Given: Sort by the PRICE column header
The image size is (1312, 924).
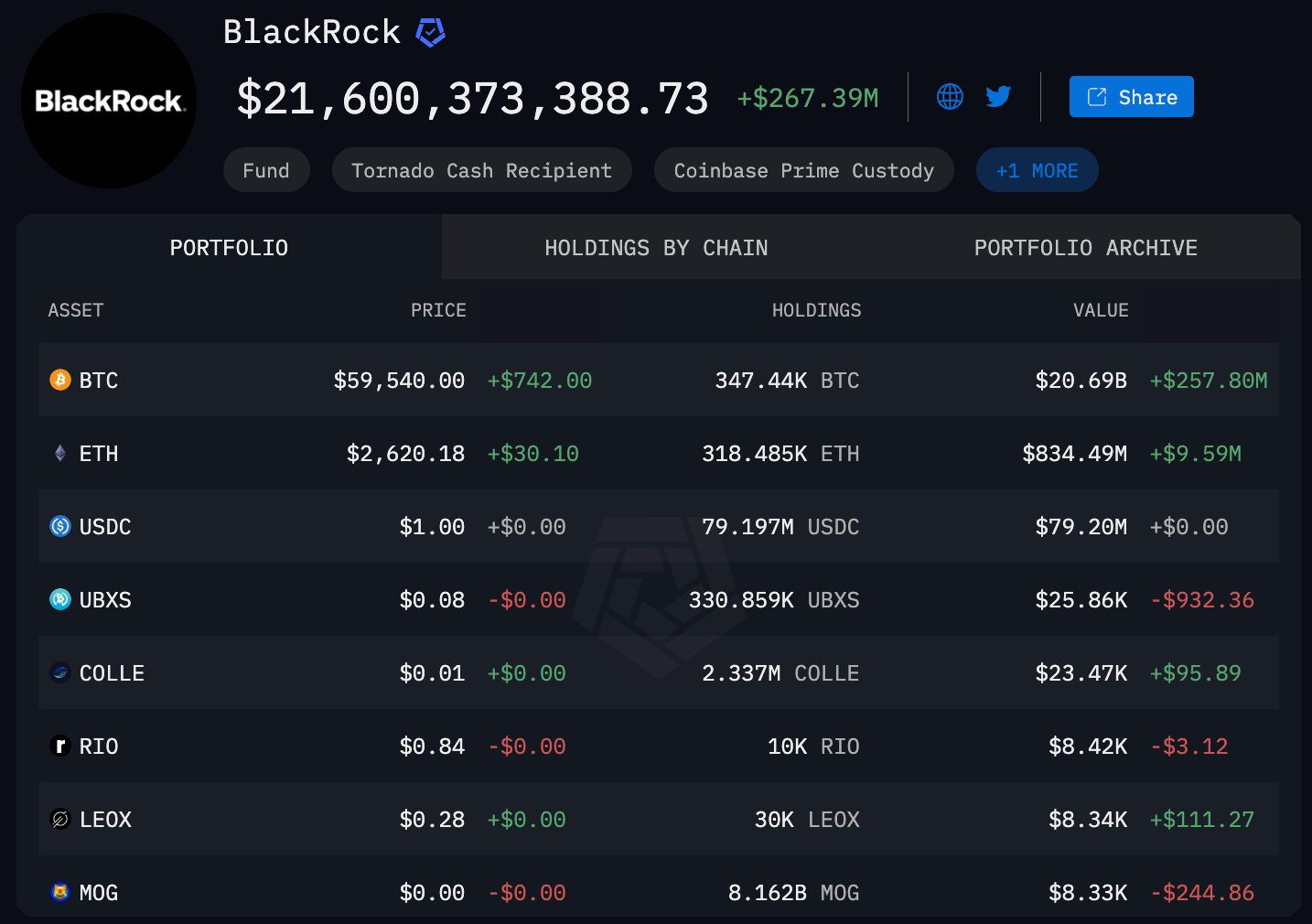Looking at the screenshot, I should pyautogui.click(x=438, y=310).
